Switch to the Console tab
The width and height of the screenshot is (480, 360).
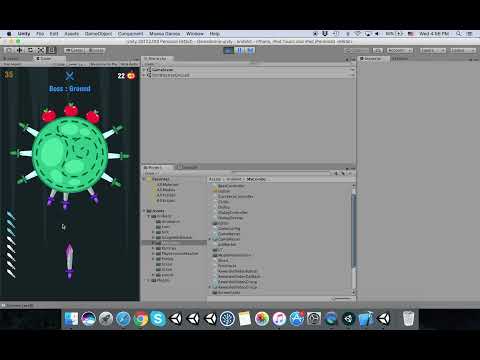coord(187,167)
